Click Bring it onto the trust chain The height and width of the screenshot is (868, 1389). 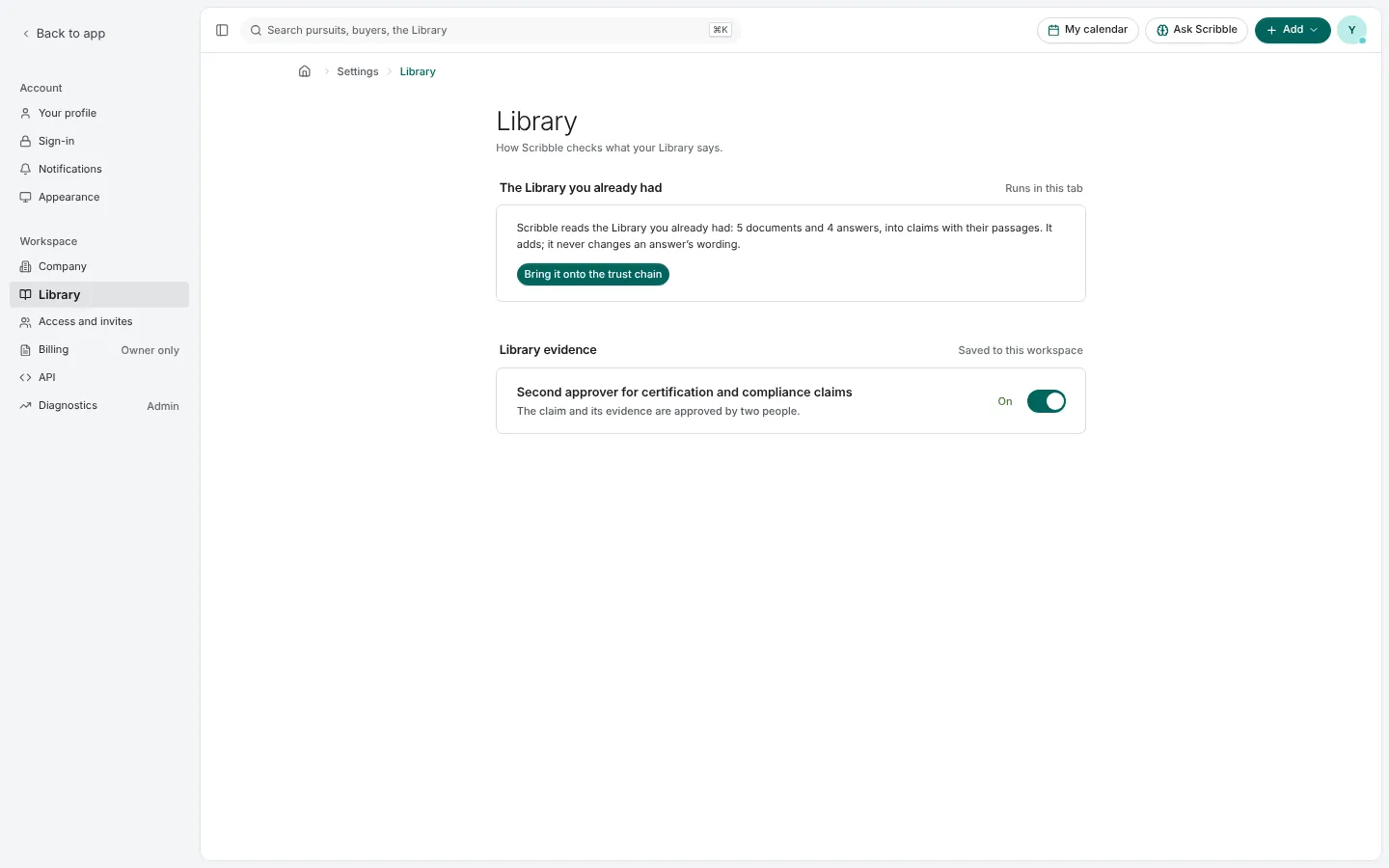[593, 275]
